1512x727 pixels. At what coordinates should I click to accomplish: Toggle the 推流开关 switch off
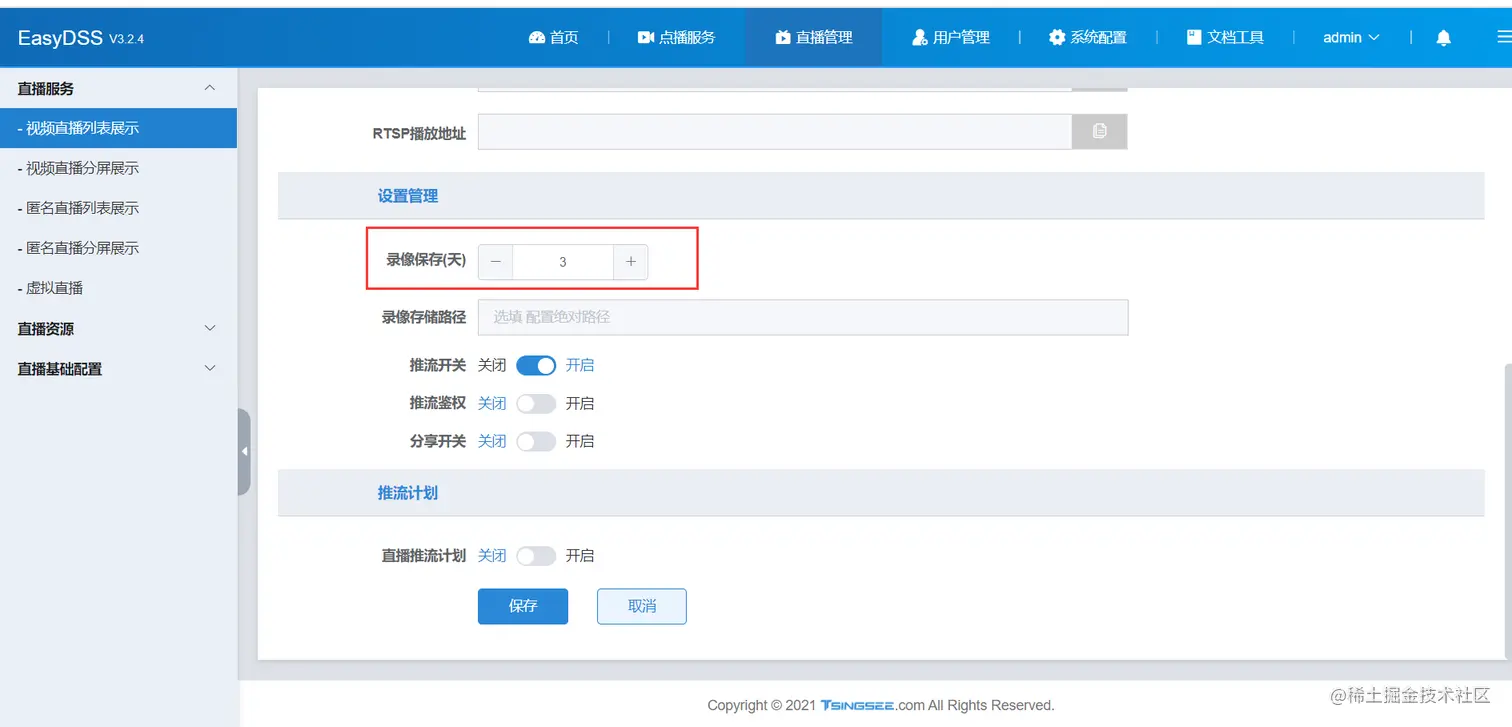(536, 366)
